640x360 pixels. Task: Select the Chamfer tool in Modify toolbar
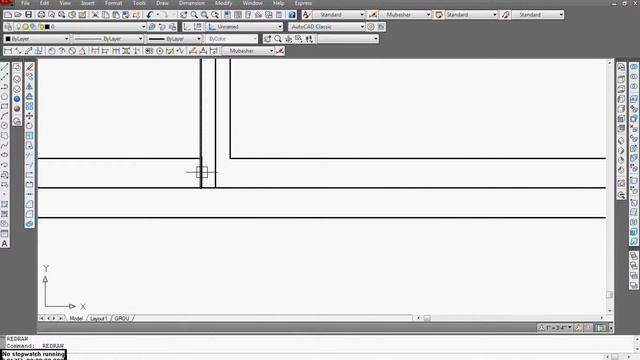29,204
